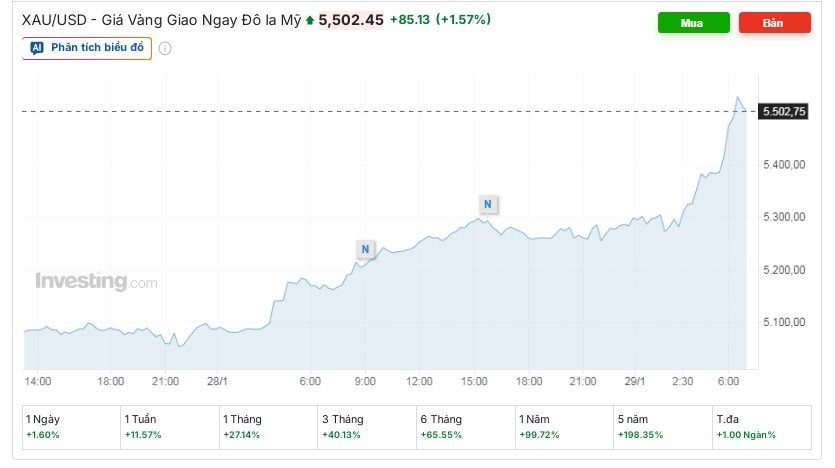Click the Investing.com watermark logo
835x468 pixels.
pyautogui.click(x=96, y=282)
